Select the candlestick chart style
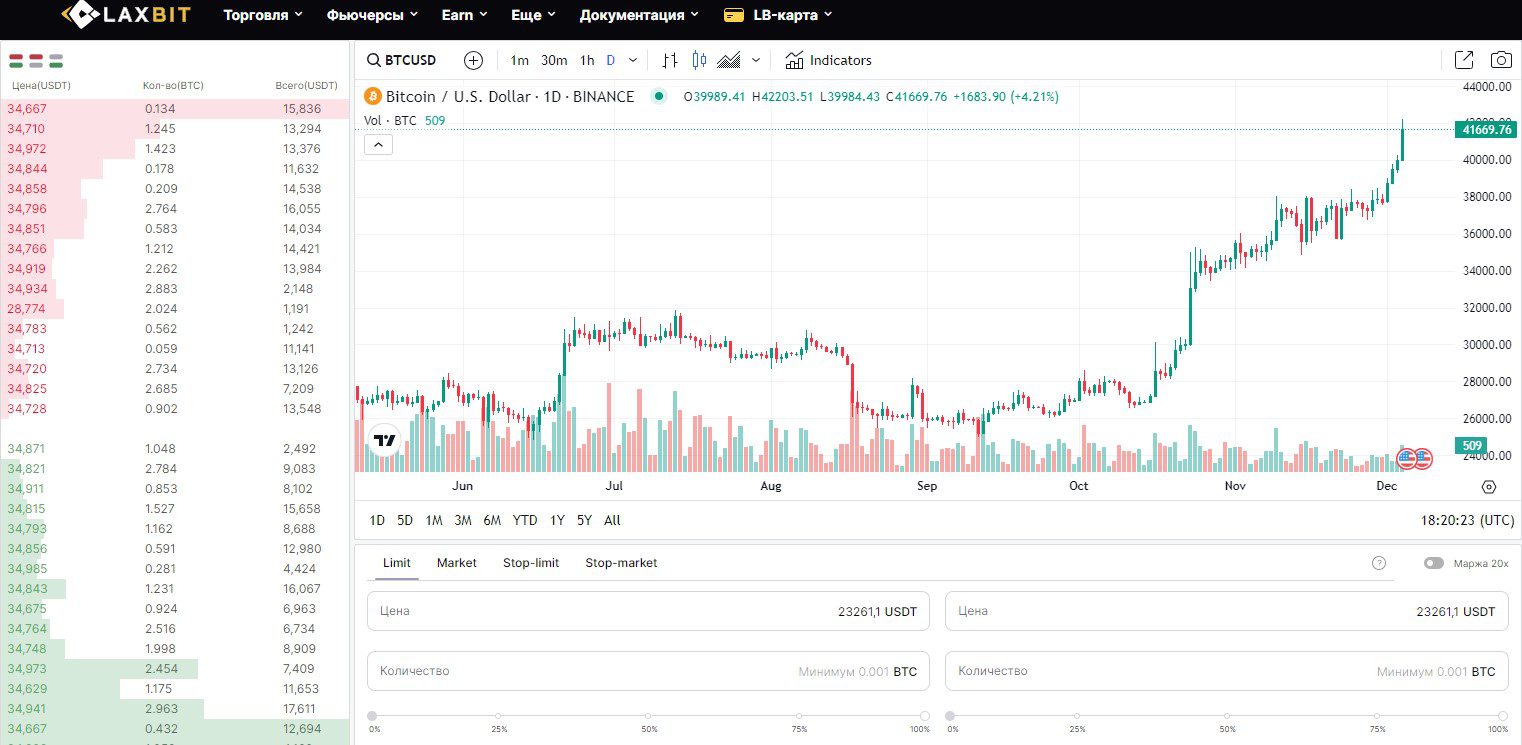1522x745 pixels. [699, 60]
